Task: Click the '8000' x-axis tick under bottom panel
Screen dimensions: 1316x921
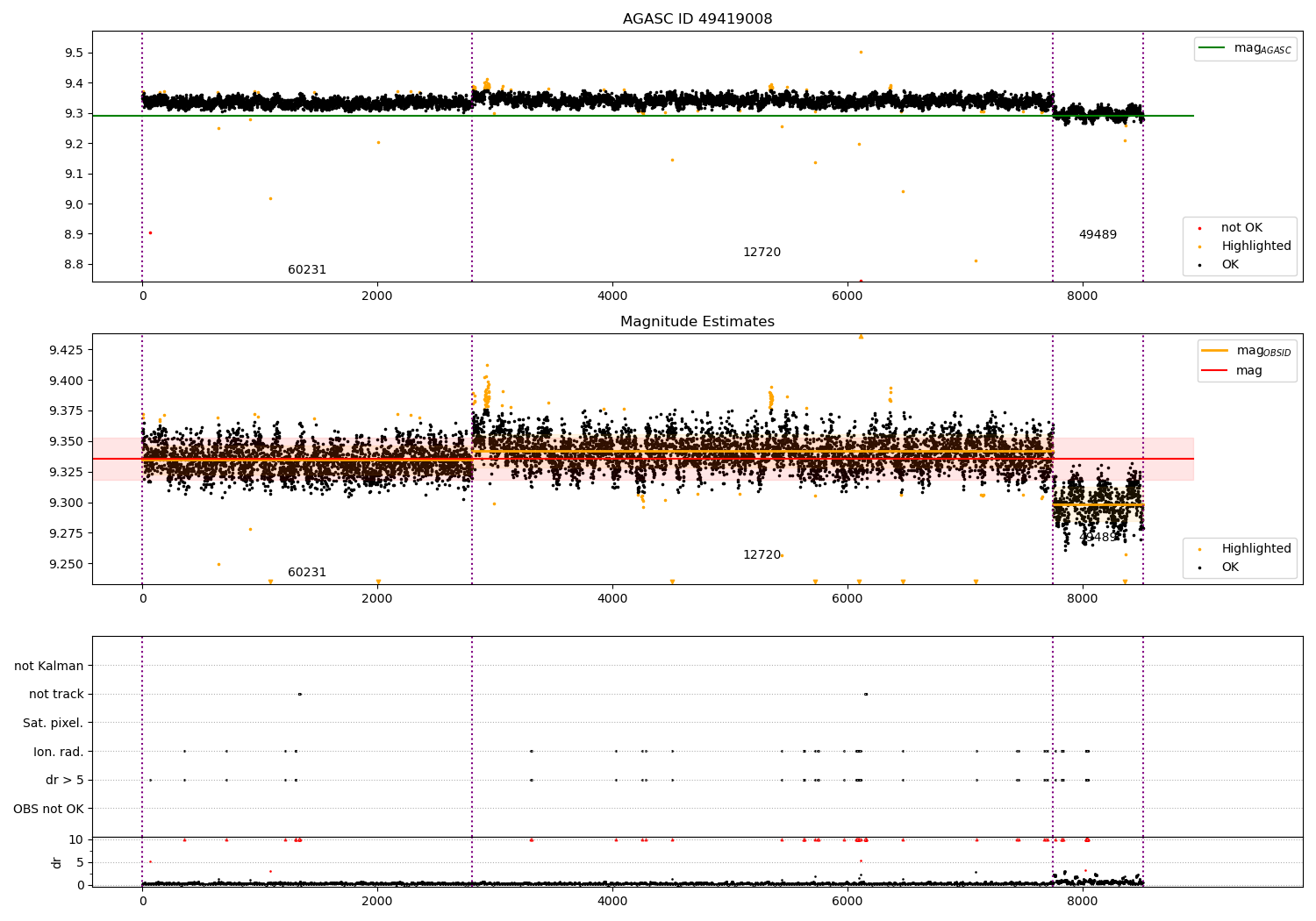Action: [x=1083, y=902]
